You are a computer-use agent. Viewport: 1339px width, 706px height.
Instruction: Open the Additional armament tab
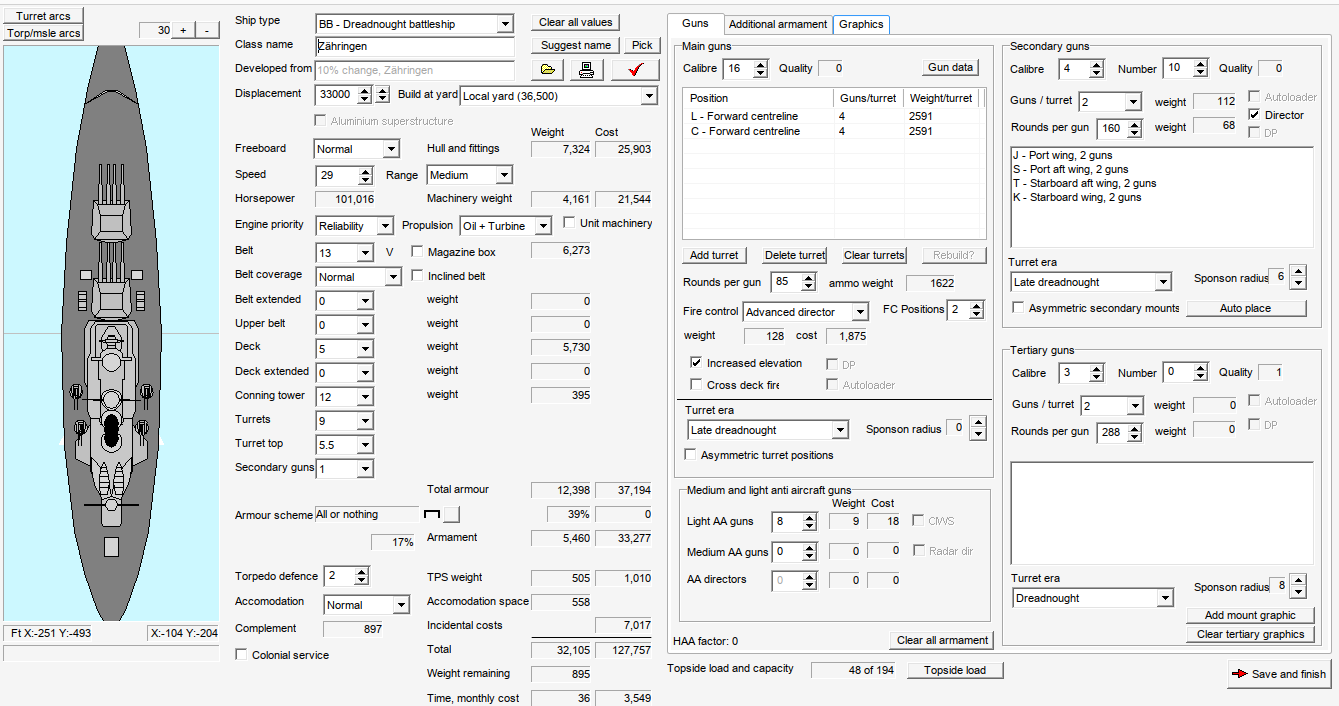pyautogui.click(x=778, y=24)
